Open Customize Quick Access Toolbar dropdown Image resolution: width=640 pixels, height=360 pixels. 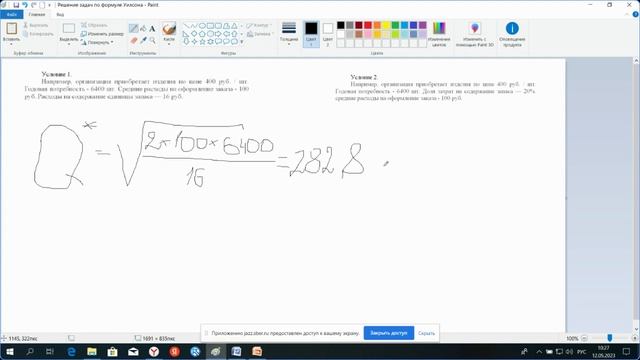click(49, 5)
